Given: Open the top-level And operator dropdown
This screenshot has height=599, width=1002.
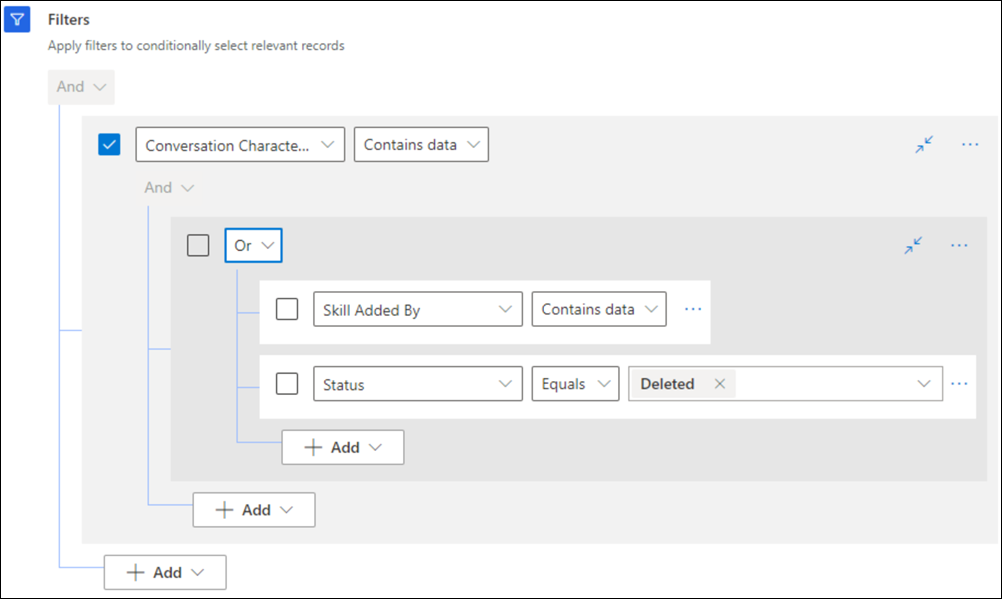Looking at the screenshot, I should click(81, 87).
